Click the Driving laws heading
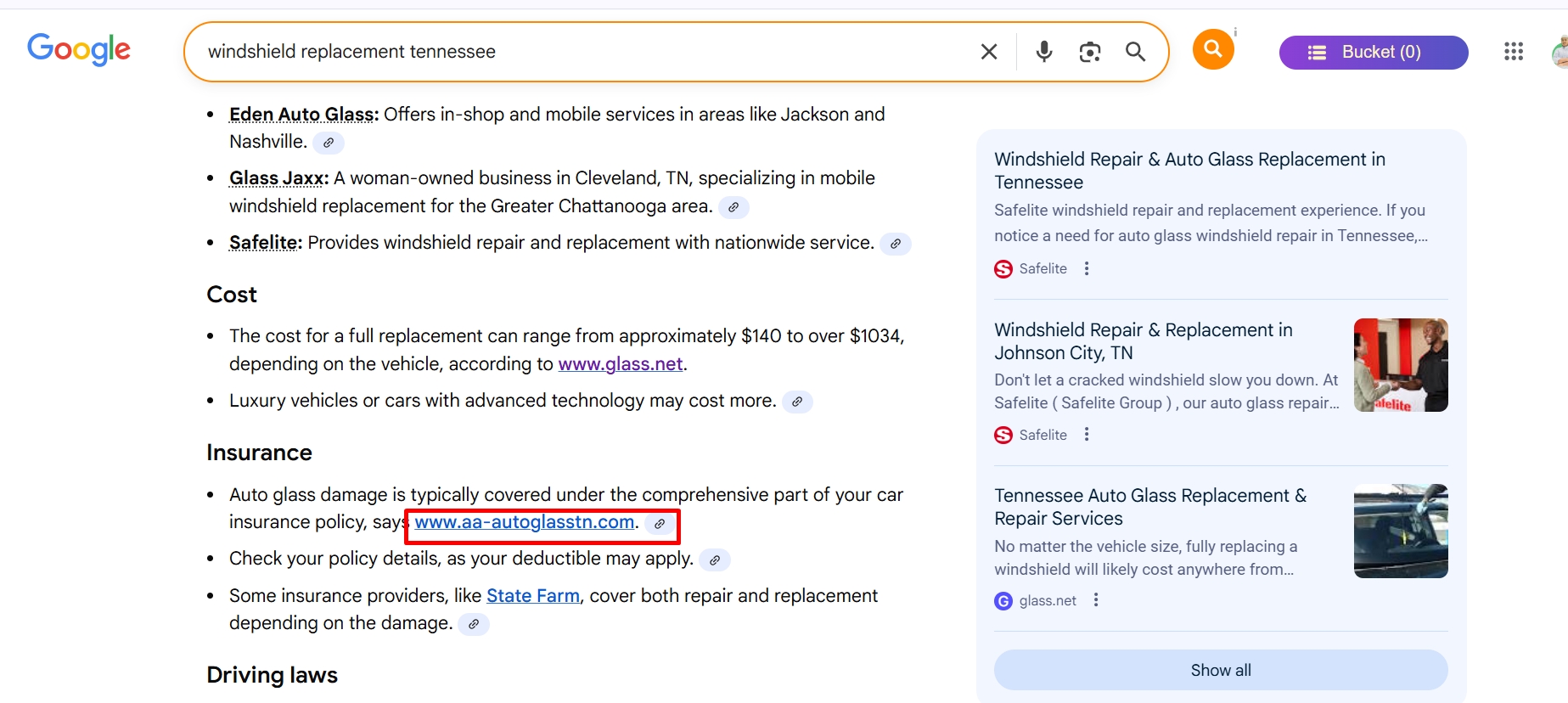The image size is (1568, 703). coord(272,675)
